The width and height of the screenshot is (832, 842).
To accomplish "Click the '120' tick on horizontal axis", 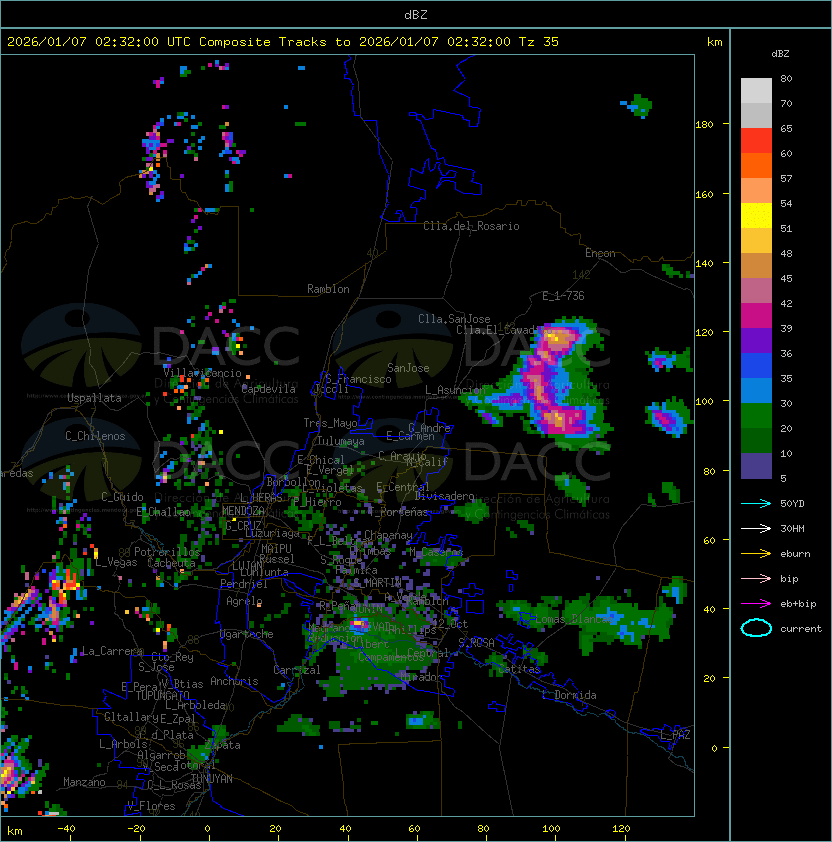I will (x=621, y=829).
